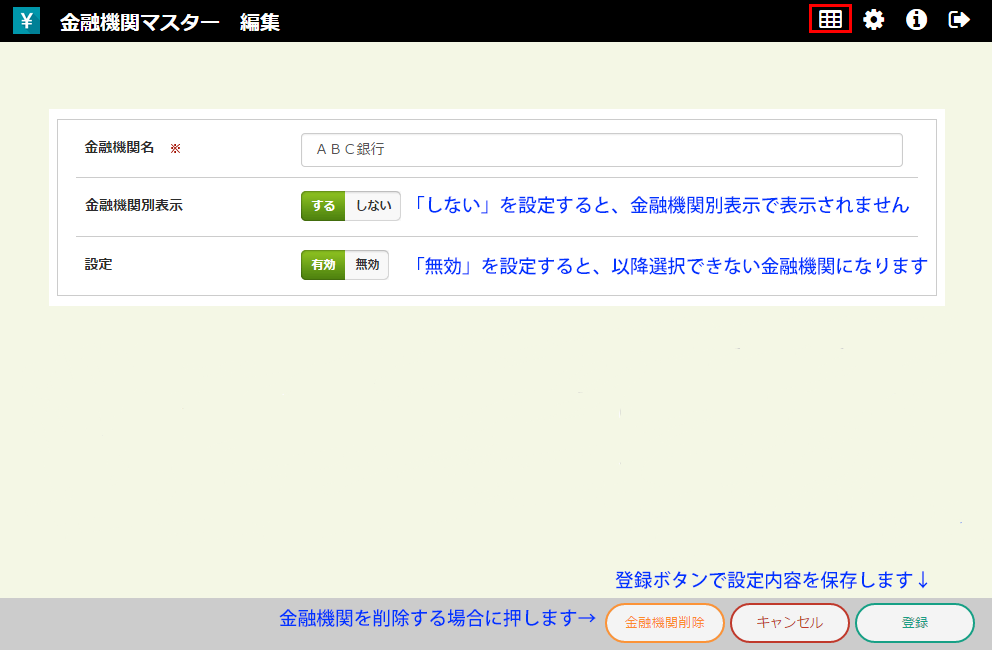Set 金融機関別表示 to しない

tap(373, 206)
